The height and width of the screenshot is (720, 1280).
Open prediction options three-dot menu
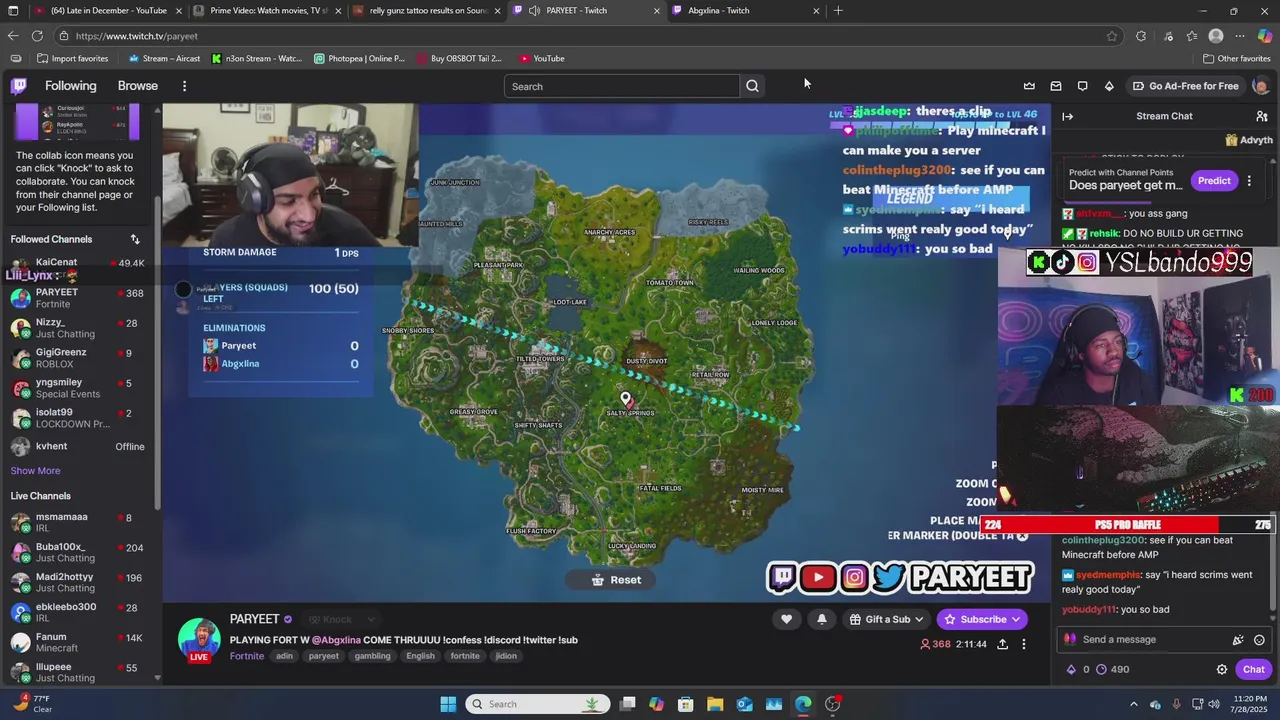tap(1249, 181)
